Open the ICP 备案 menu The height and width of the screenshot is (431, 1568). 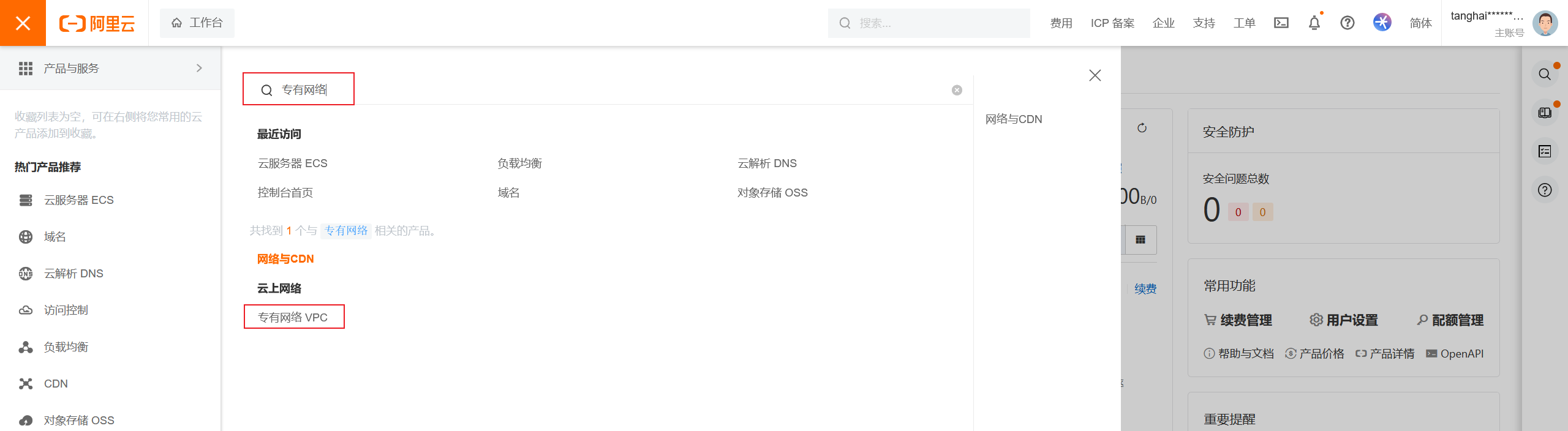coord(1112,23)
